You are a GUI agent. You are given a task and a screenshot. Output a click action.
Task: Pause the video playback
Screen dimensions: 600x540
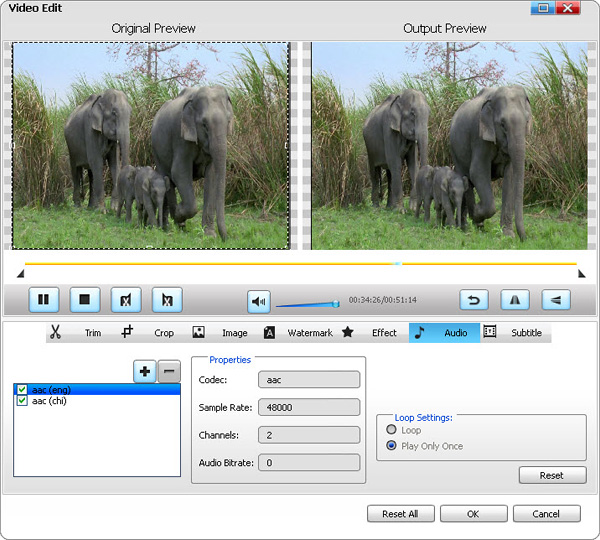[44, 300]
